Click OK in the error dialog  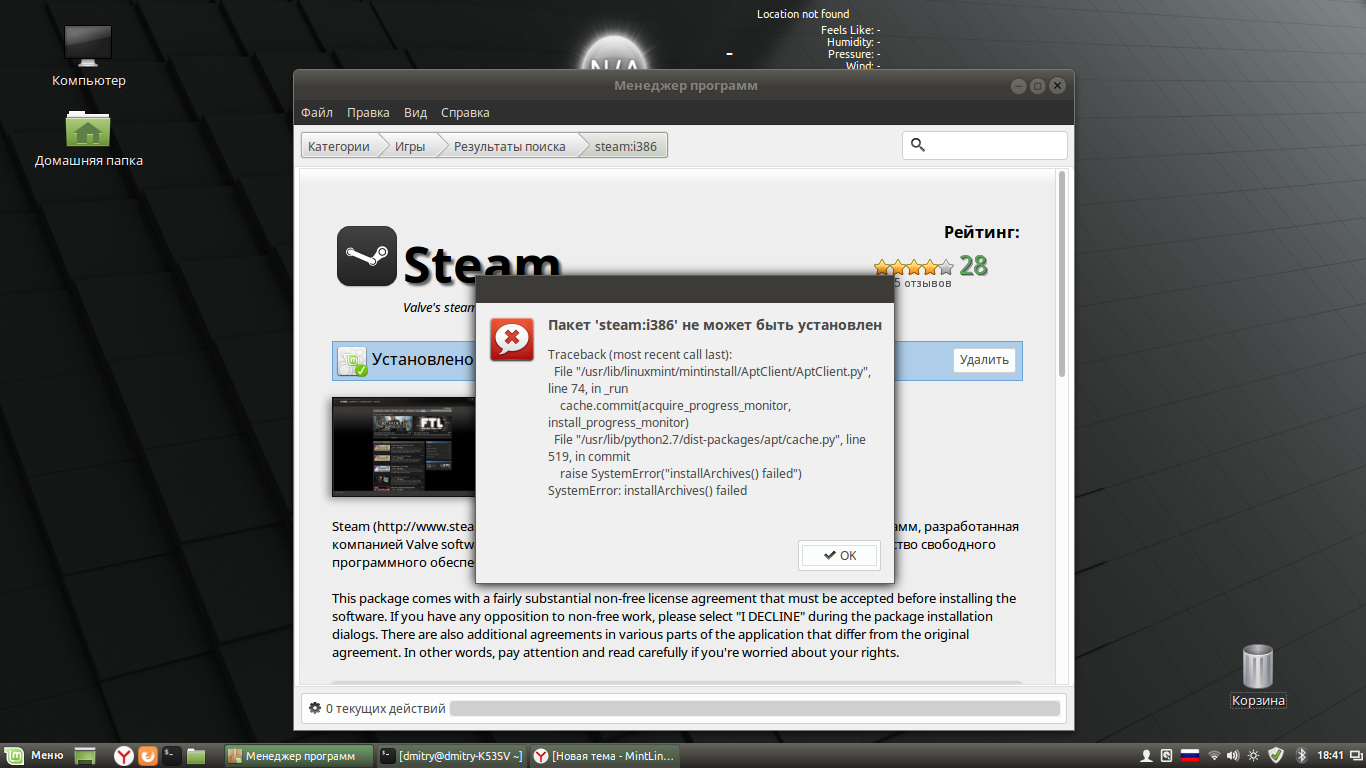point(839,555)
